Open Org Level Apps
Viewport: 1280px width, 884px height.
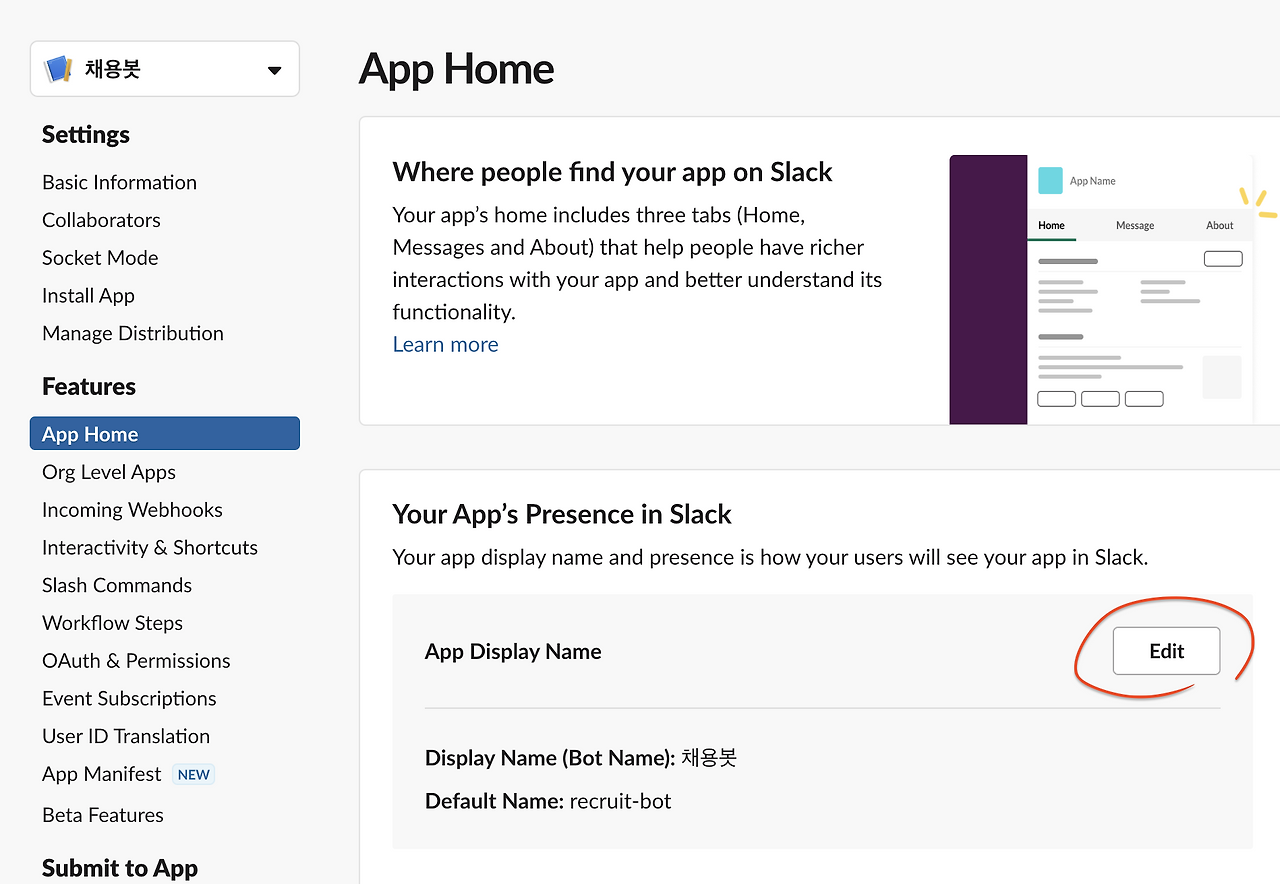click(109, 472)
